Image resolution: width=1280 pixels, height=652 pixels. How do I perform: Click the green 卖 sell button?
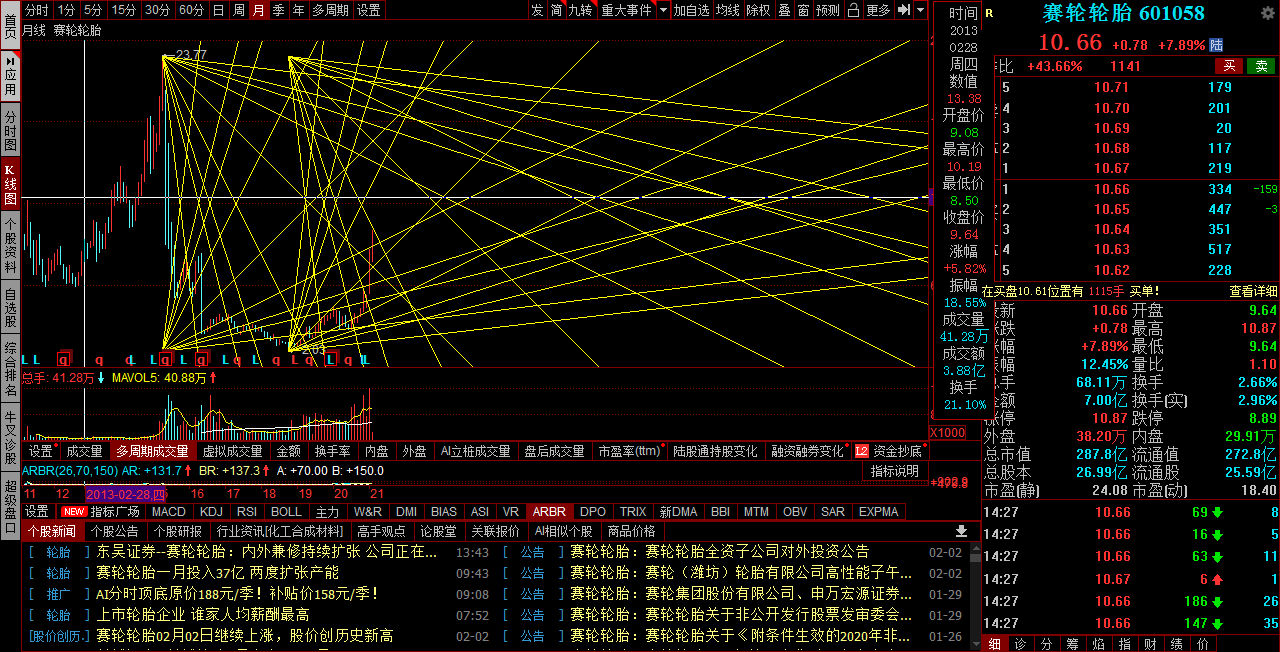pyautogui.click(x=1261, y=66)
